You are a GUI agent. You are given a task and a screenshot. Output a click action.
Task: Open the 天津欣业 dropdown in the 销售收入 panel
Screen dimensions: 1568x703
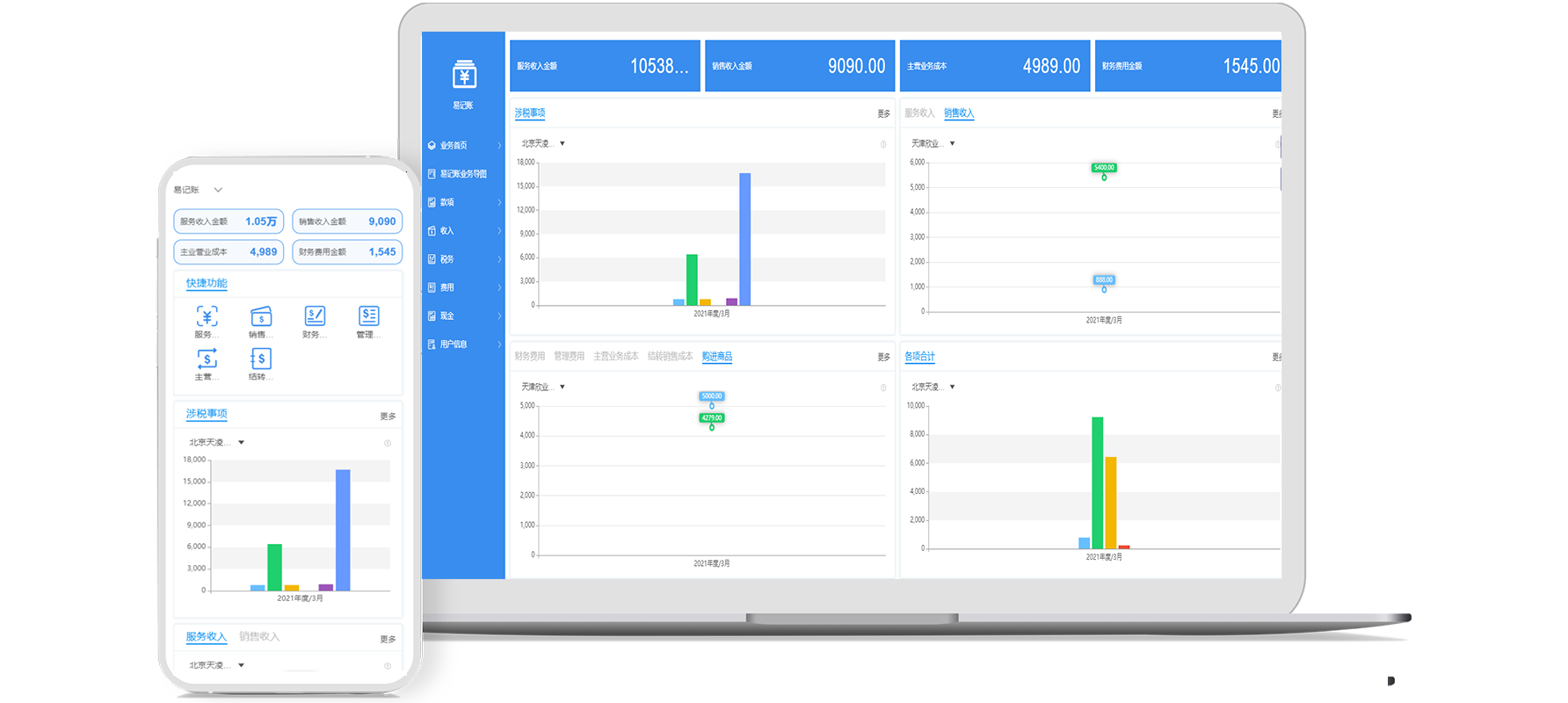(933, 143)
